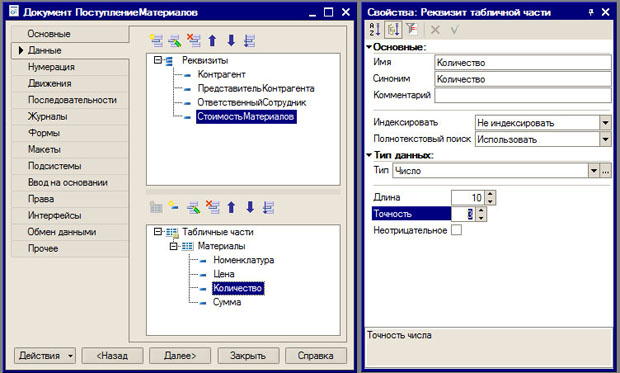Click the apply checkmark icon in properties toolbar
Image resolution: width=620 pixels, height=373 pixels.
tap(454, 30)
